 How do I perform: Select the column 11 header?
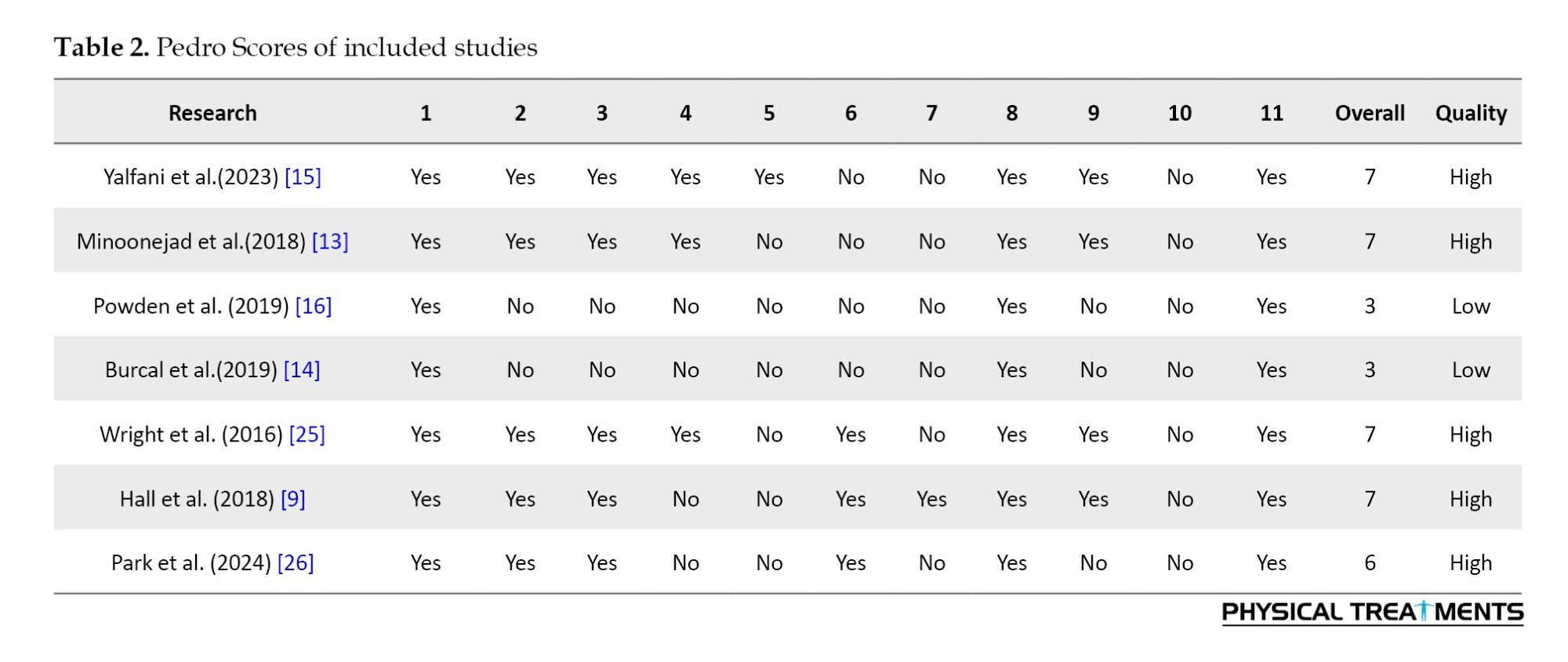(x=1271, y=113)
